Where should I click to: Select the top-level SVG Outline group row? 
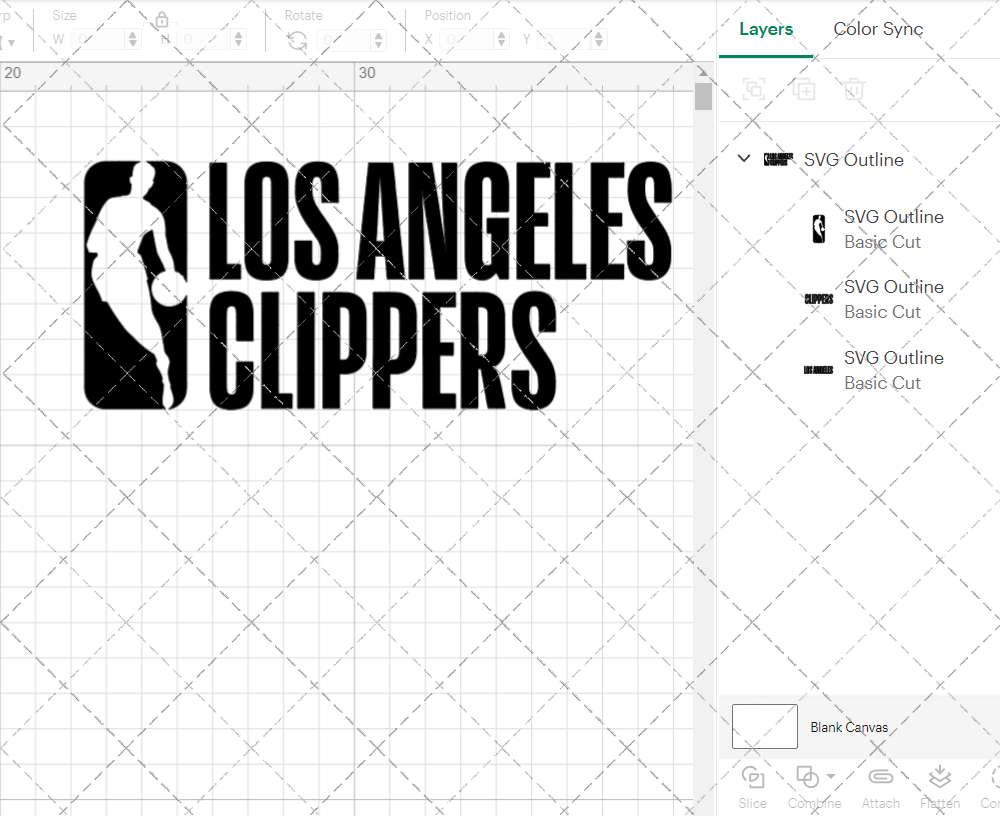tap(859, 159)
